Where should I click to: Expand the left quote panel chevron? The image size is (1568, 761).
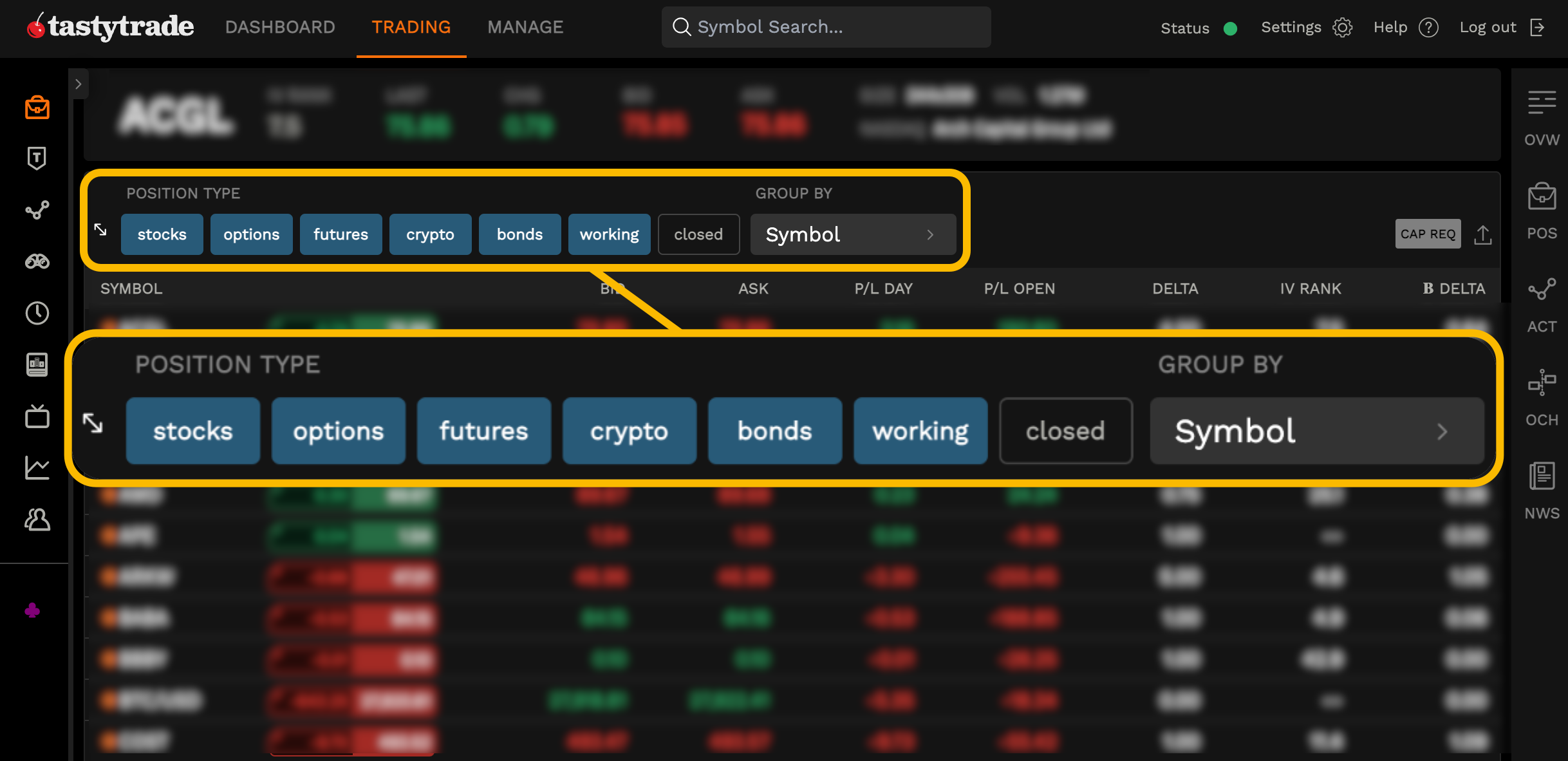point(79,84)
